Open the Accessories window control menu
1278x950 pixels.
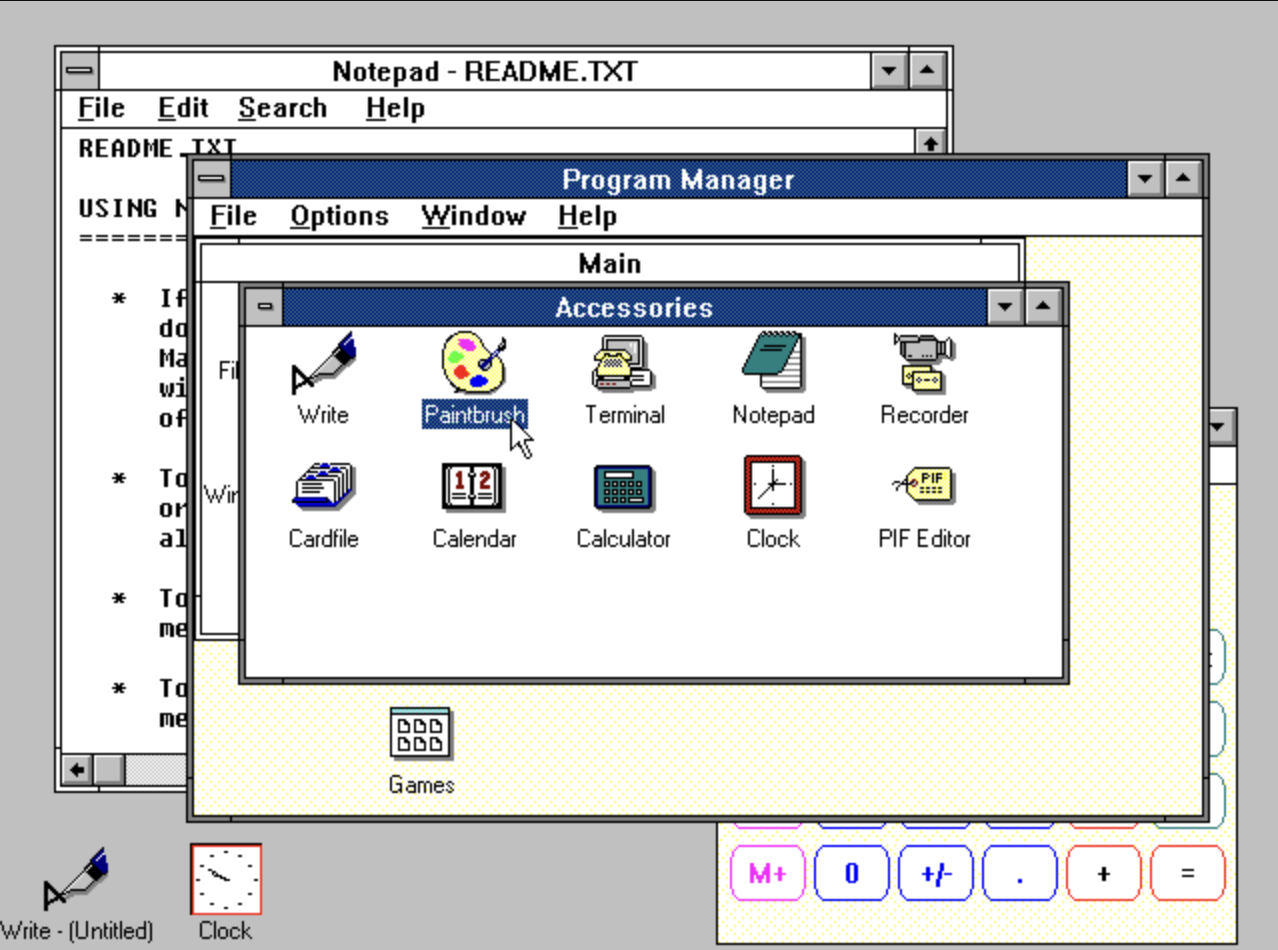(x=264, y=307)
